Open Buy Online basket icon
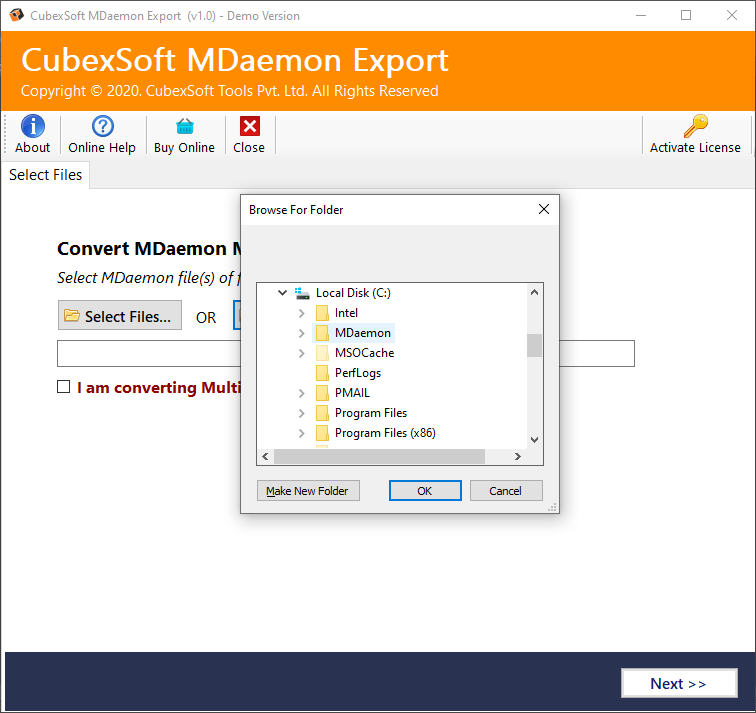The image size is (756, 713). (184, 127)
